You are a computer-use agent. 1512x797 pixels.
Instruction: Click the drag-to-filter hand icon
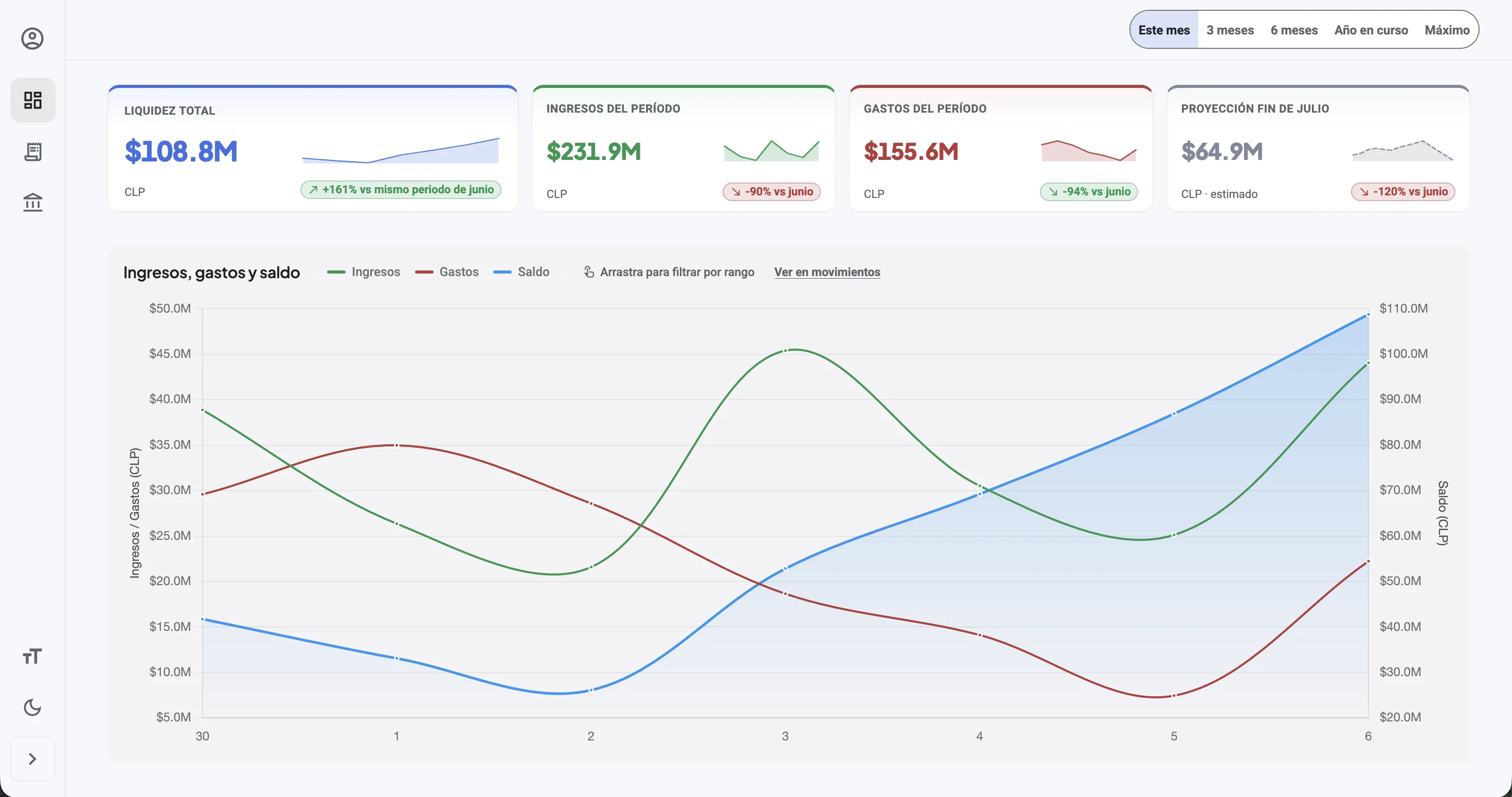(x=589, y=271)
